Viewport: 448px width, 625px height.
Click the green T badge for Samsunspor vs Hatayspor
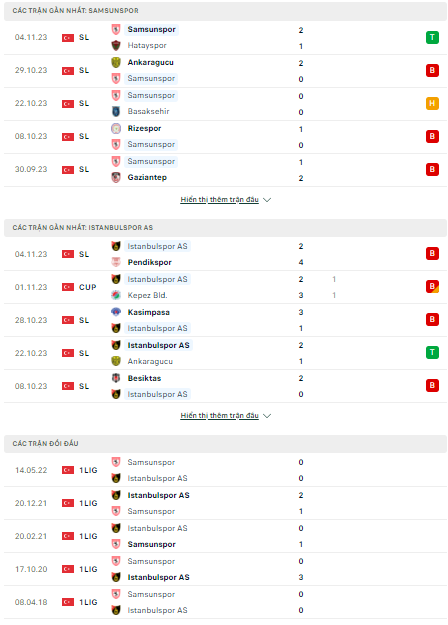(432, 37)
